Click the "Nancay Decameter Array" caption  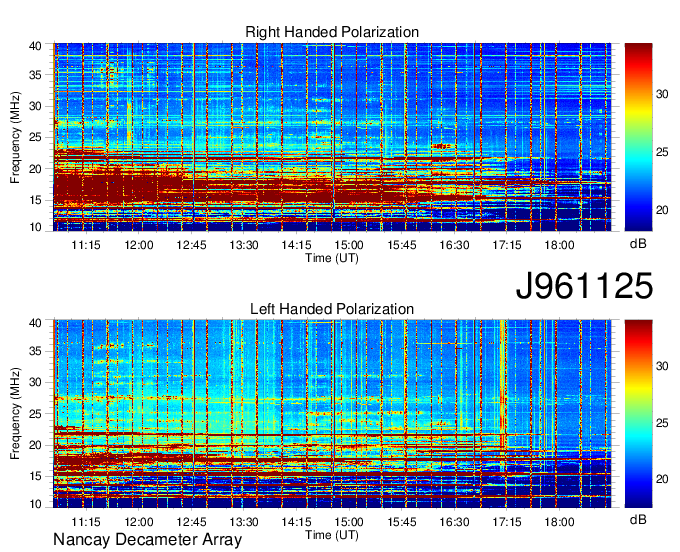pos(147,540)
